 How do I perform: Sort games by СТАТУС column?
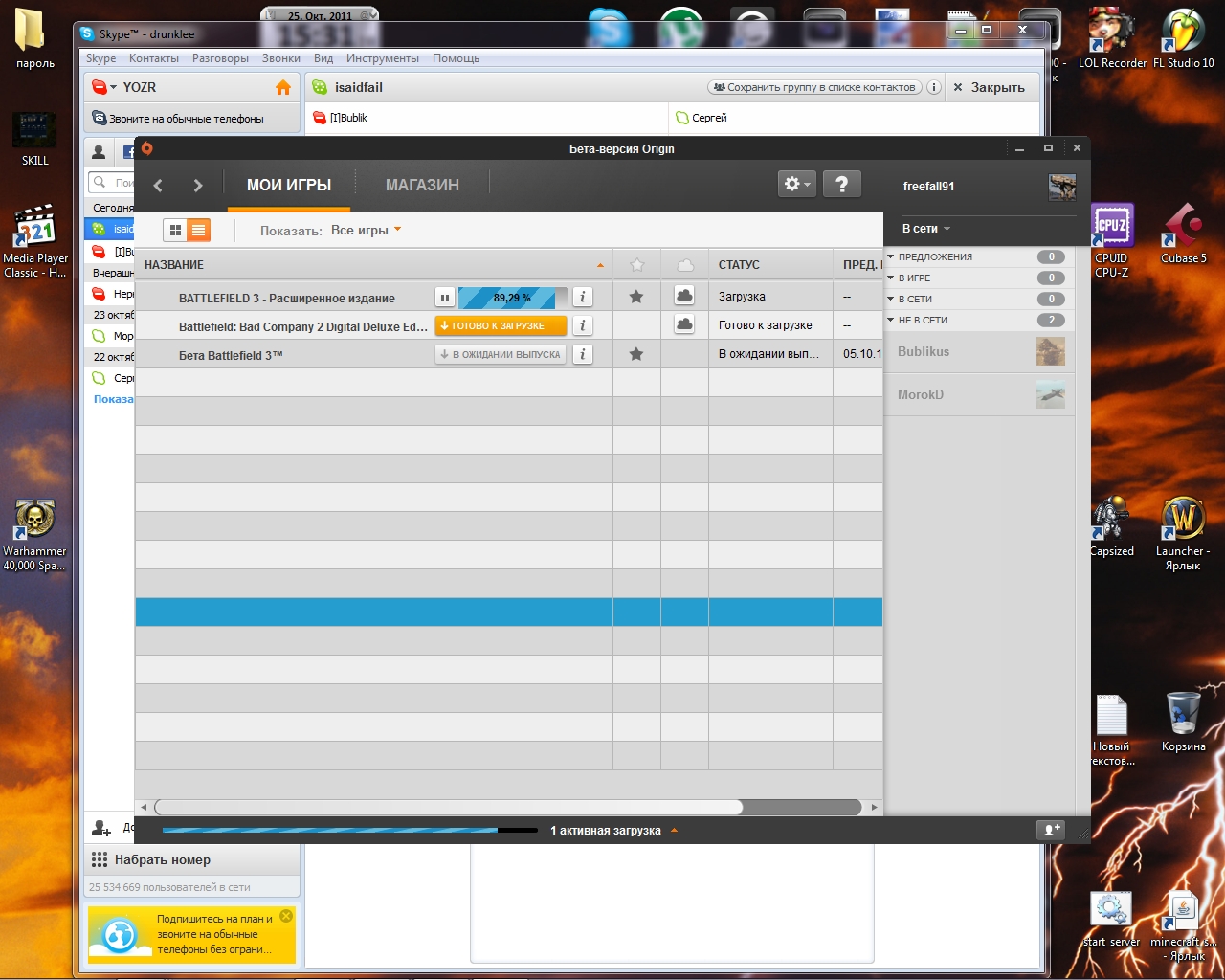pos(770,265)
